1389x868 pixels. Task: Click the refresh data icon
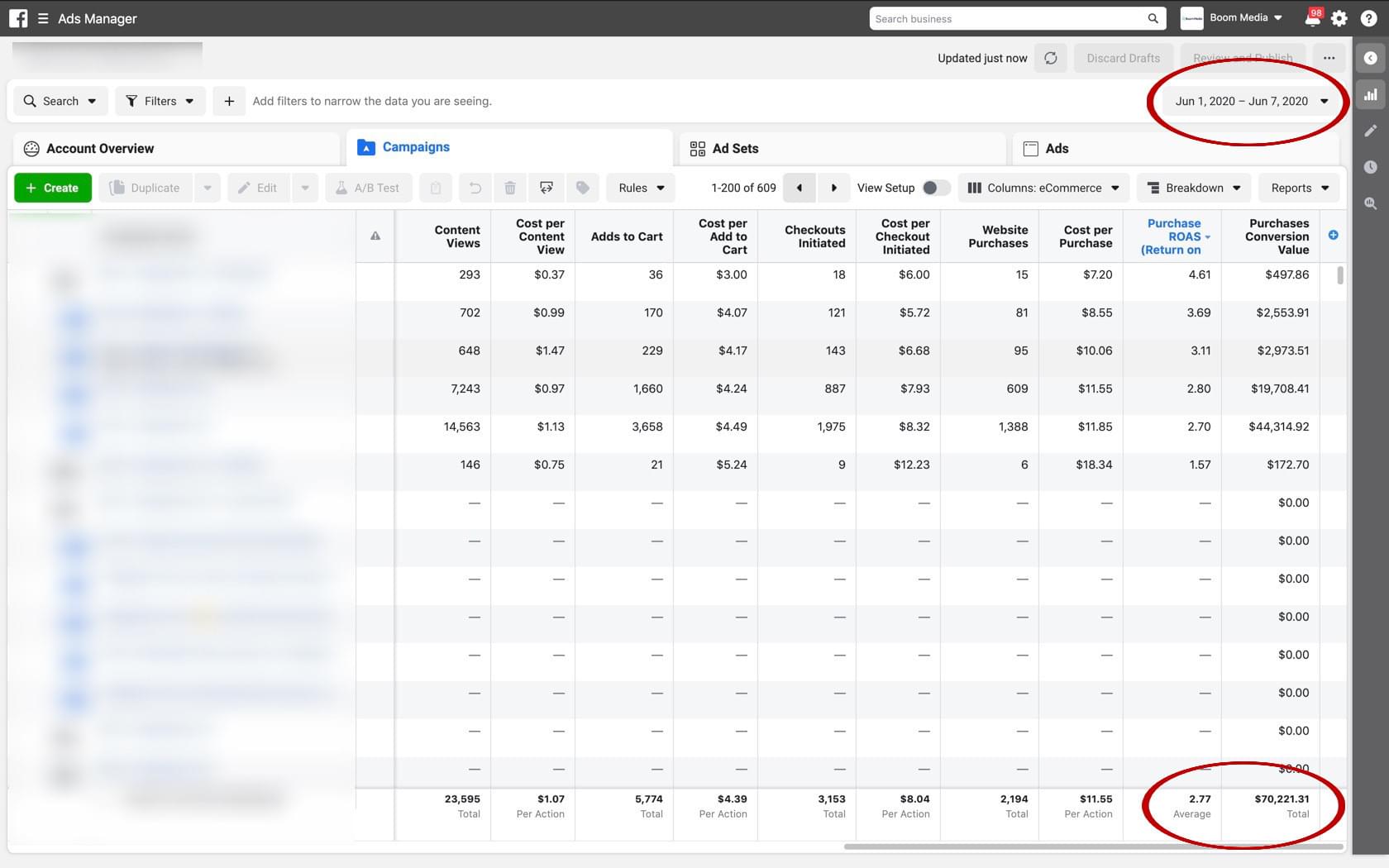click(1050, 58)
